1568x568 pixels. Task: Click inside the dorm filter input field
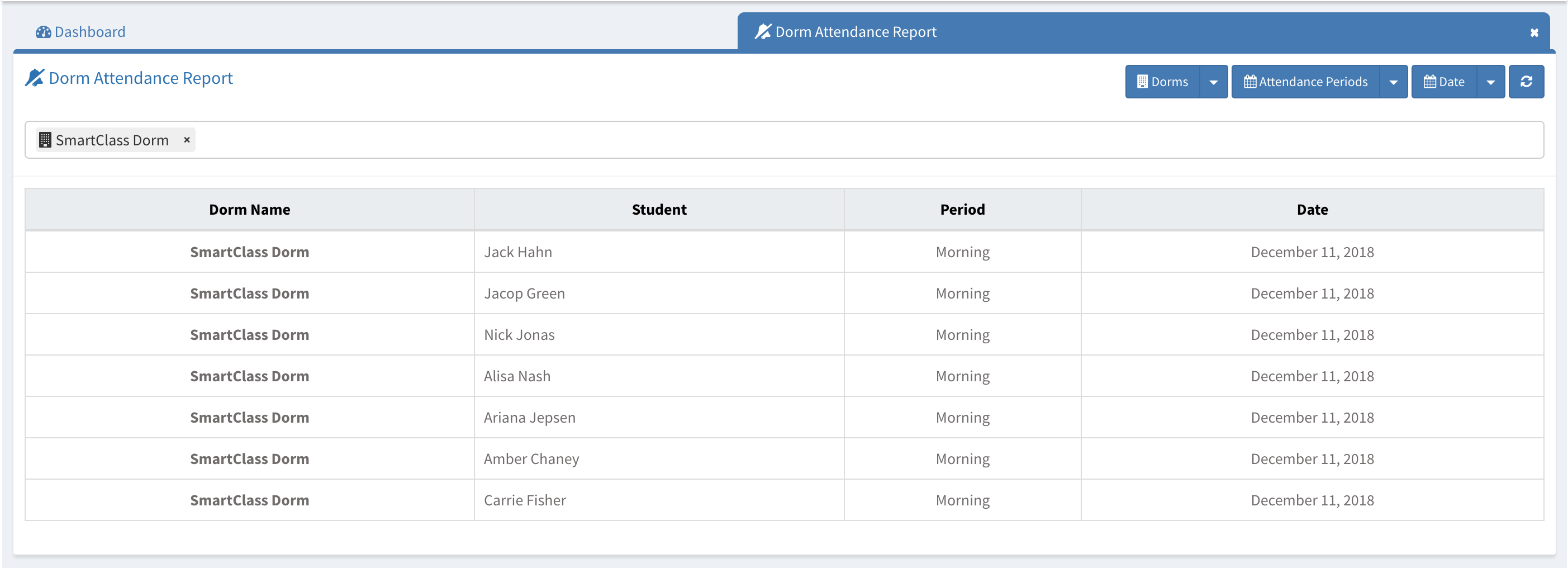pos(852,140)
